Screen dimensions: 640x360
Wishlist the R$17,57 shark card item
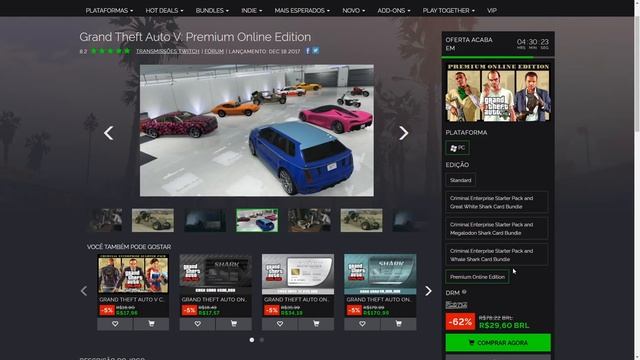tap(198, 324)
